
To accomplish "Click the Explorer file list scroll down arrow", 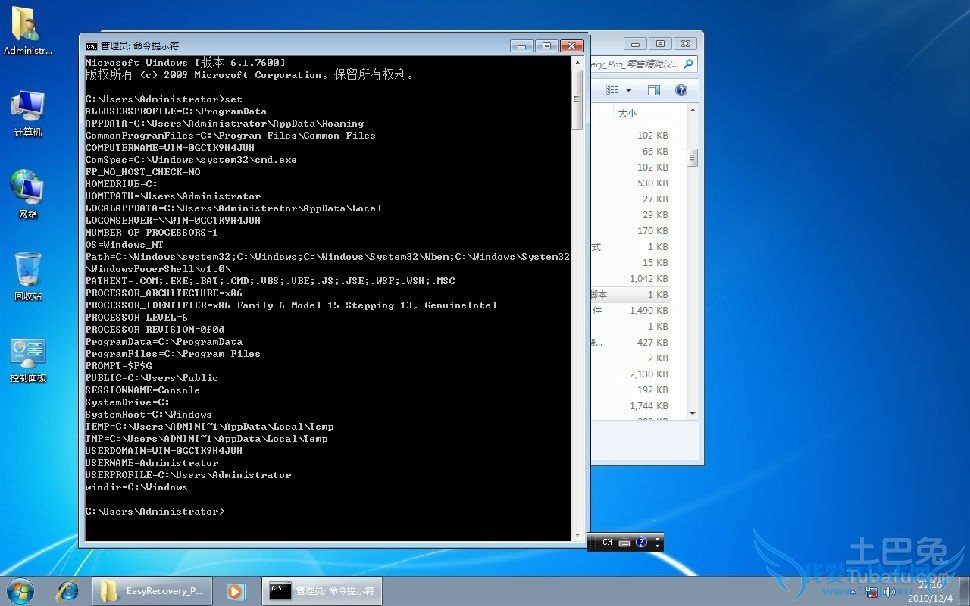I will pyautogui.click(x=692, y=413).
